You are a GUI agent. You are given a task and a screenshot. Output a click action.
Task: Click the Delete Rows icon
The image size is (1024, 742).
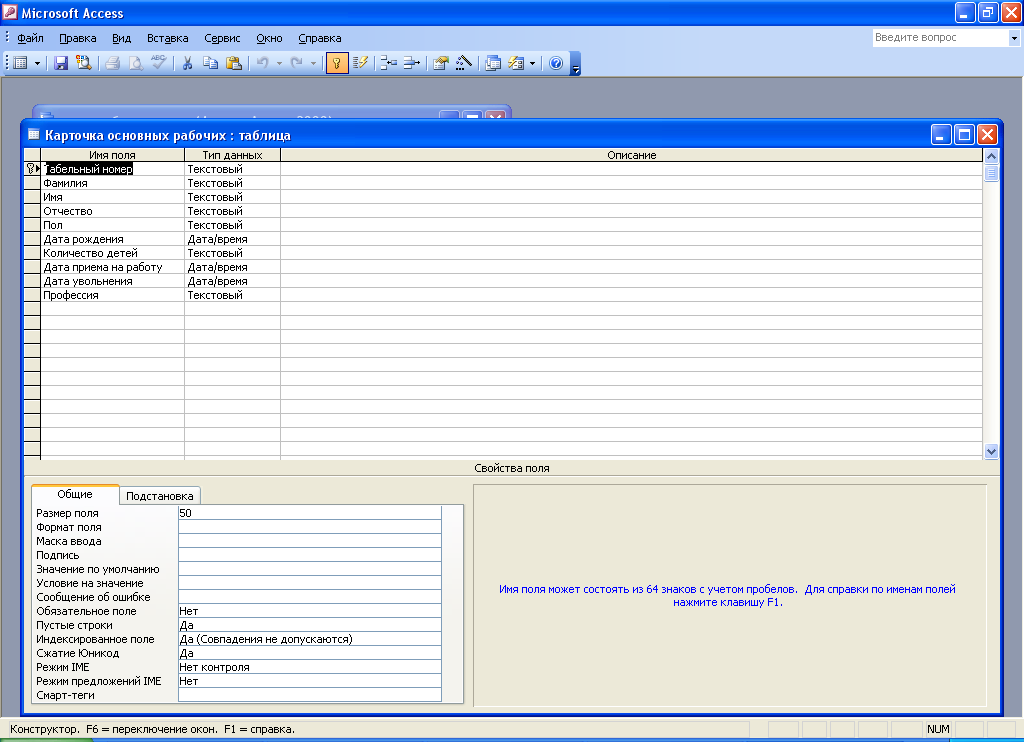pyautogui.click(x=411, y=63)
